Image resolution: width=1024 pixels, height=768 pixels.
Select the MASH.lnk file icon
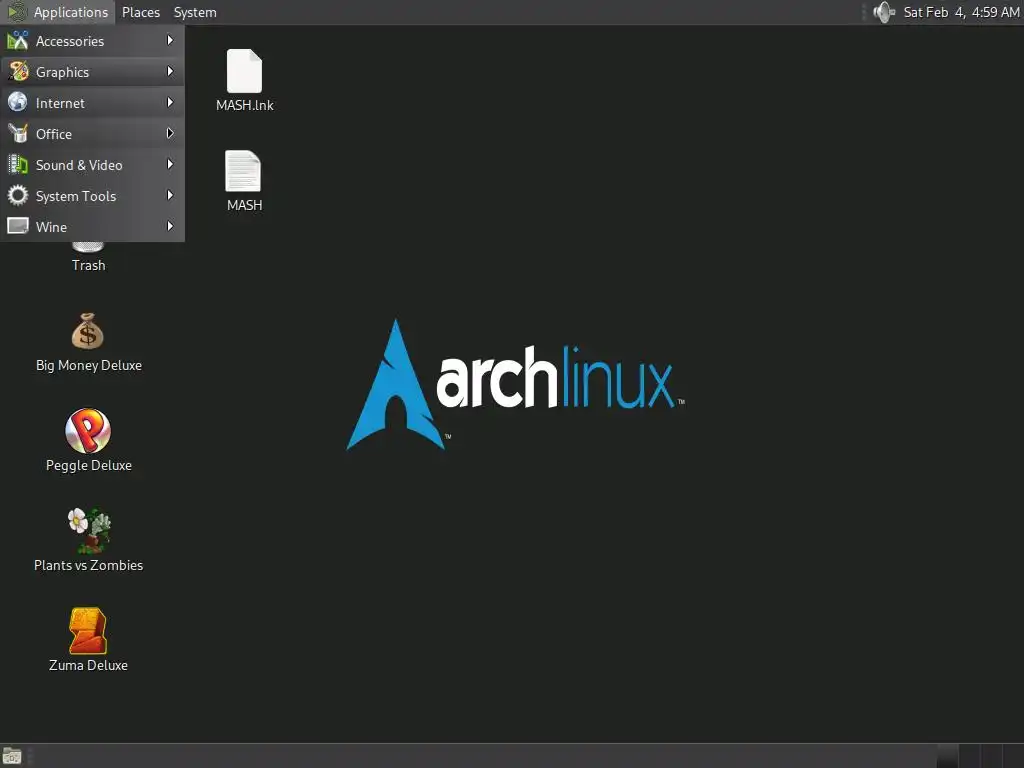coord(244,71)
